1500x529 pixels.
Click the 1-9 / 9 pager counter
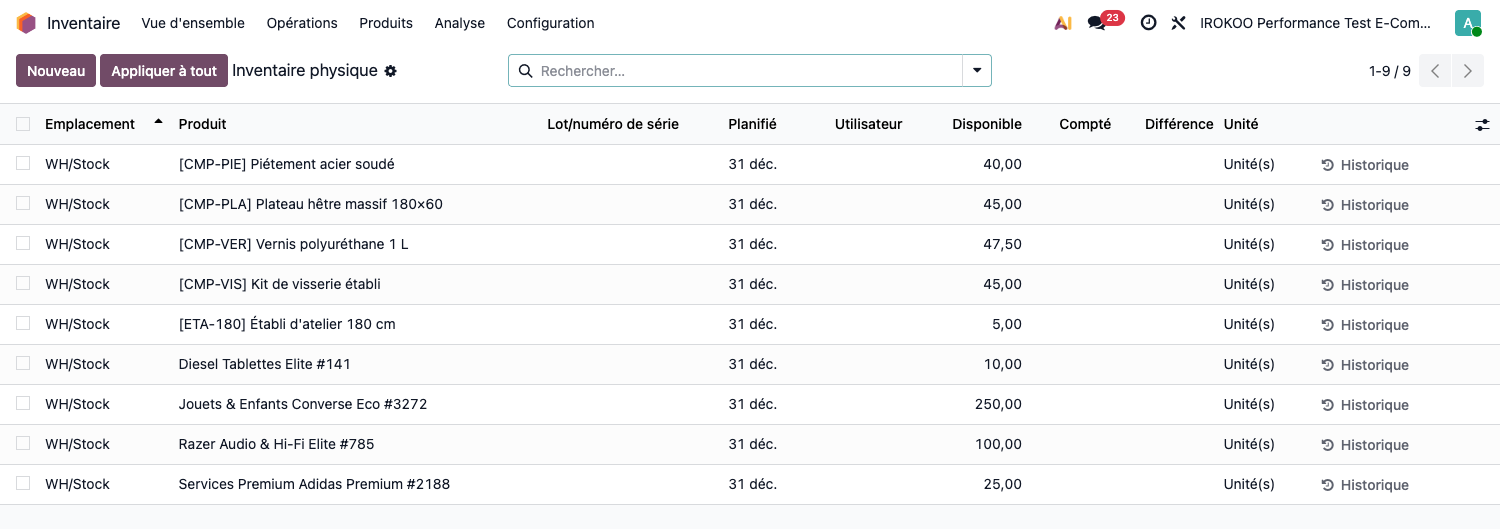coord(1390,71)
